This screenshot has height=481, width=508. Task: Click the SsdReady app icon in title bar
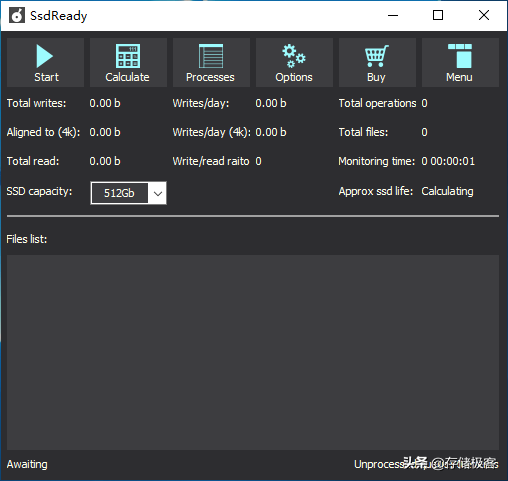coord(17,15)
